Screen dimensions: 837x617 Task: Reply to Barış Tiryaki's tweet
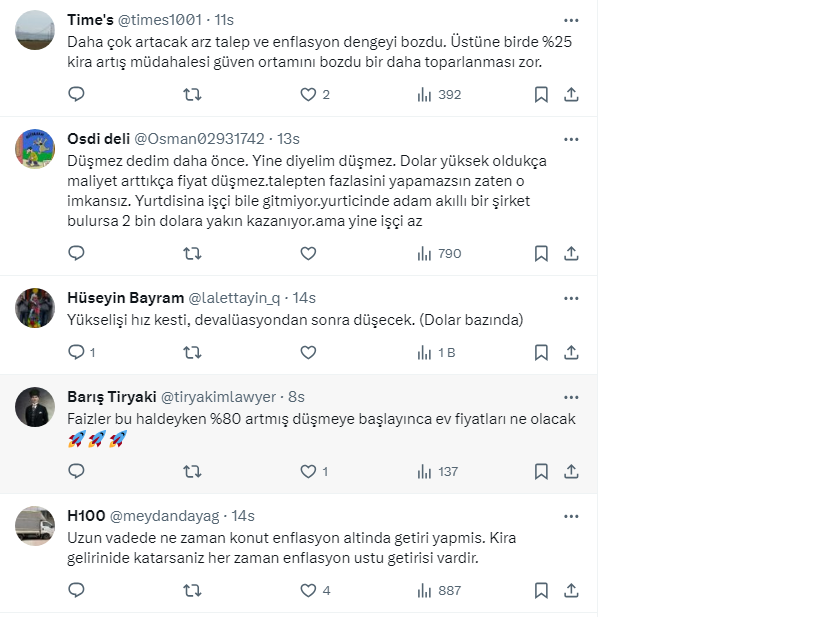77,471
